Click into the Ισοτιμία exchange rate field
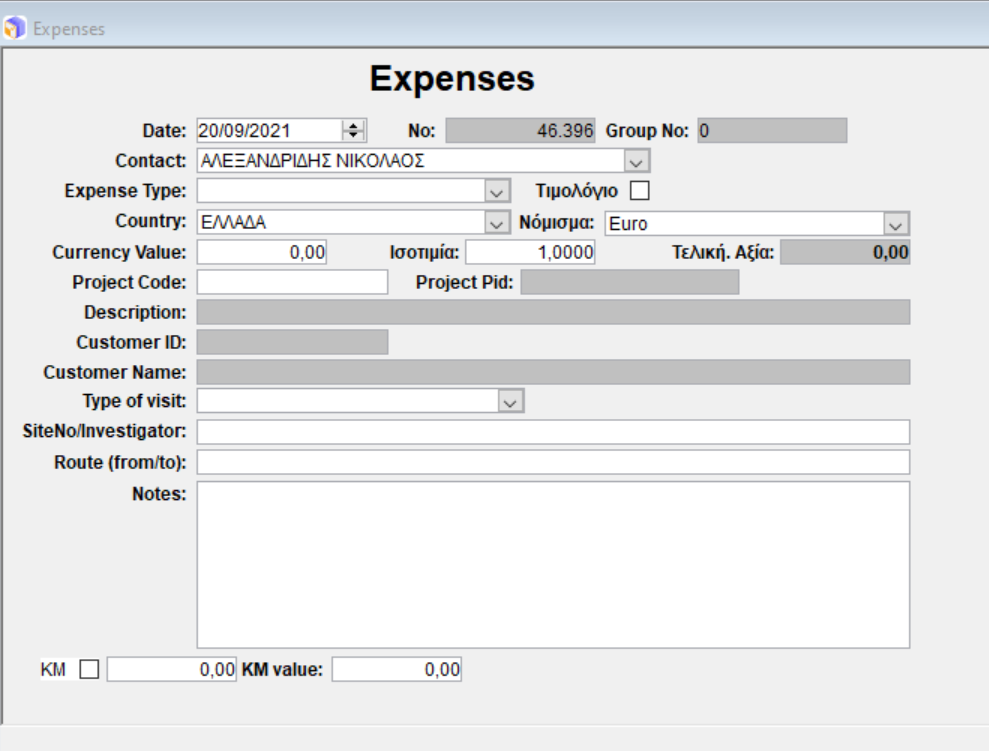Image resolution: width=989 pixels, height=751 pixels. tap(530, 253)
